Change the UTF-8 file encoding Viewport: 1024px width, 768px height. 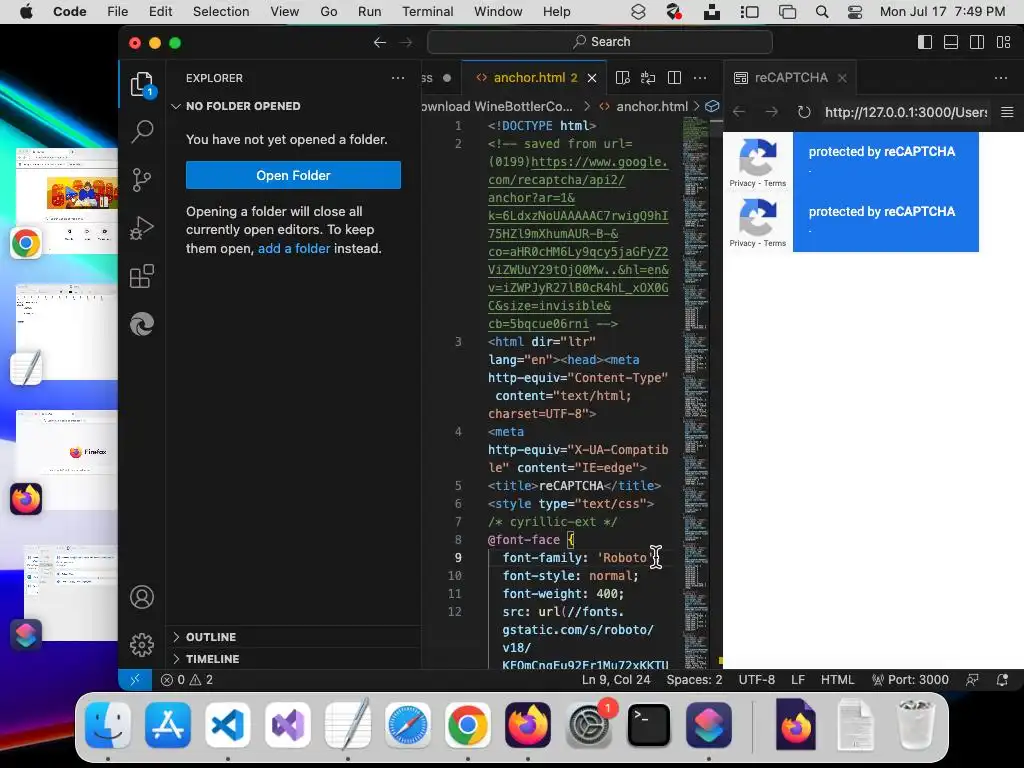(757, 680)
